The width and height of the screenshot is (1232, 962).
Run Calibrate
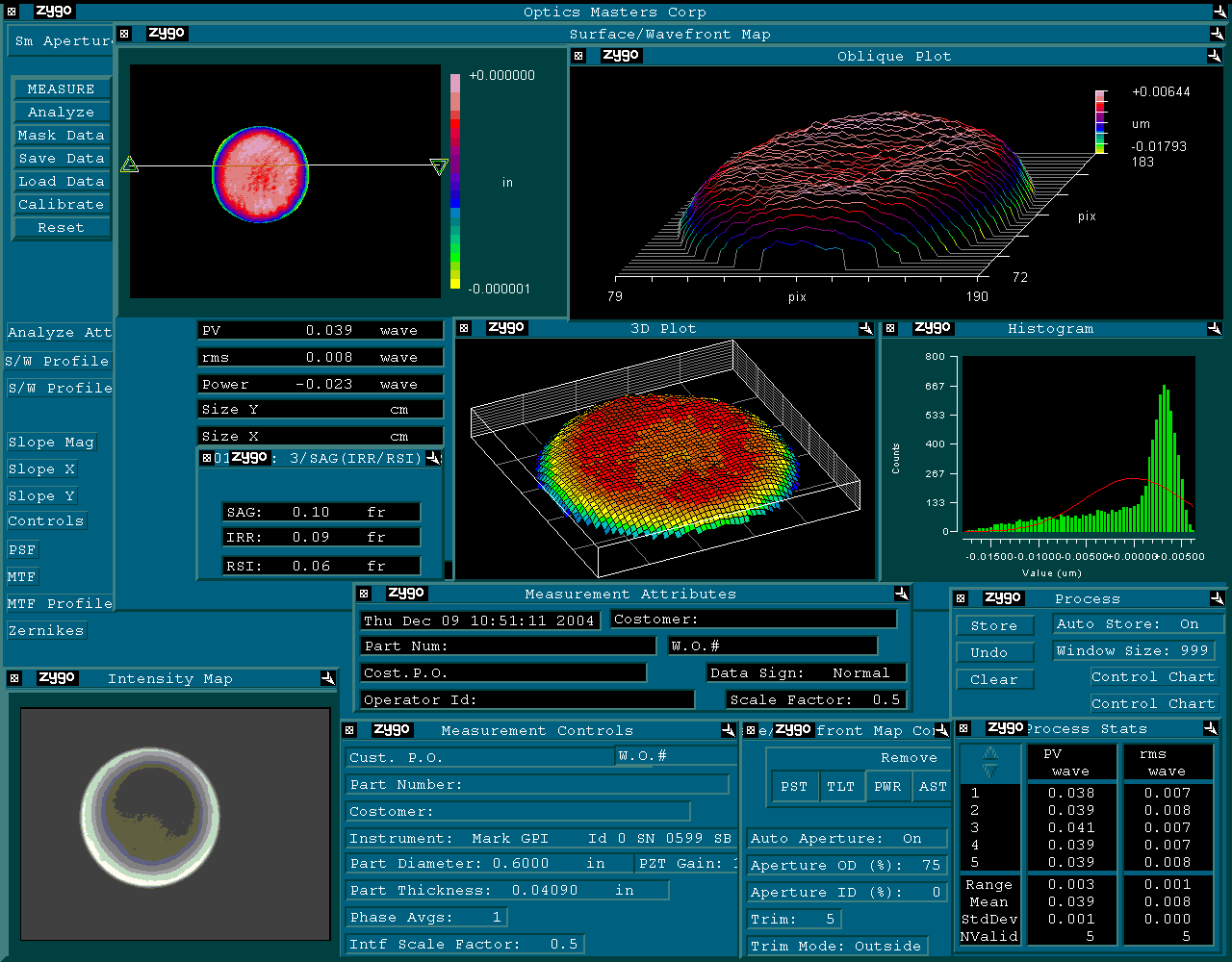click(61, 204)
